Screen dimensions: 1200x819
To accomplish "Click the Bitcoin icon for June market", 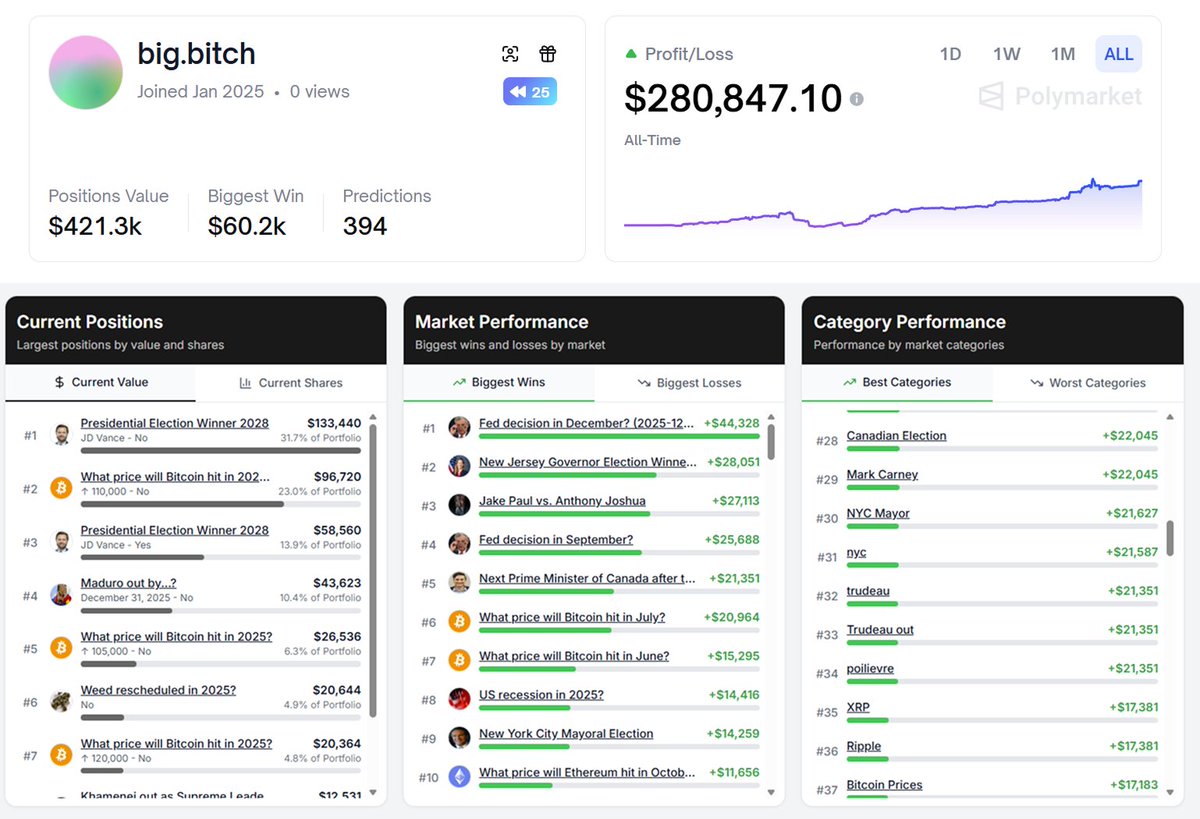I will pyautogui.click(x=460, y=660).
